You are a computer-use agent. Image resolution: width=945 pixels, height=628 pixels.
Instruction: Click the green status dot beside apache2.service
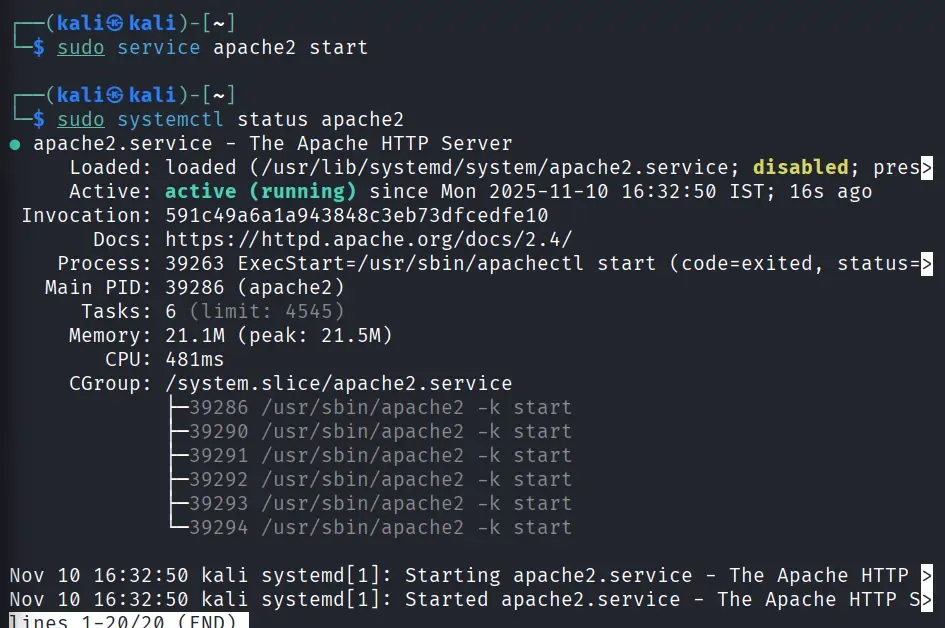point(15,144)
